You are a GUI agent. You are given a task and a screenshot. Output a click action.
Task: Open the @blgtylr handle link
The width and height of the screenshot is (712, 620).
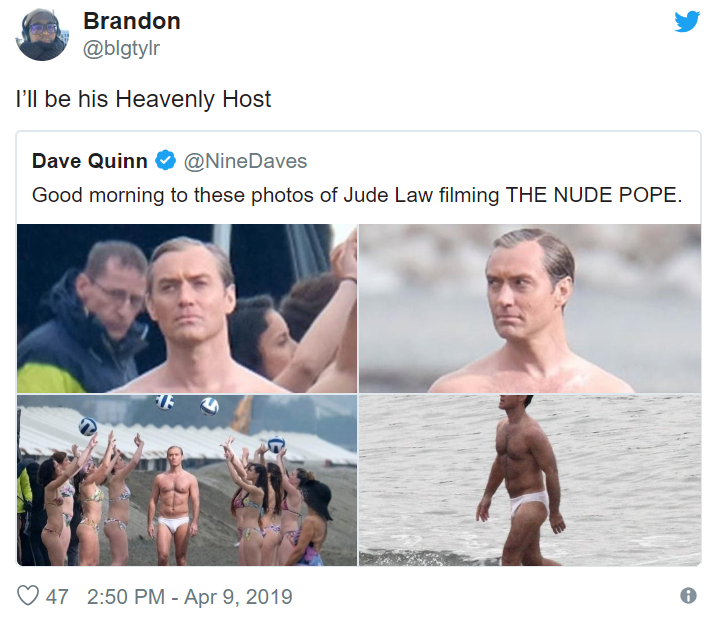point(121,48)
